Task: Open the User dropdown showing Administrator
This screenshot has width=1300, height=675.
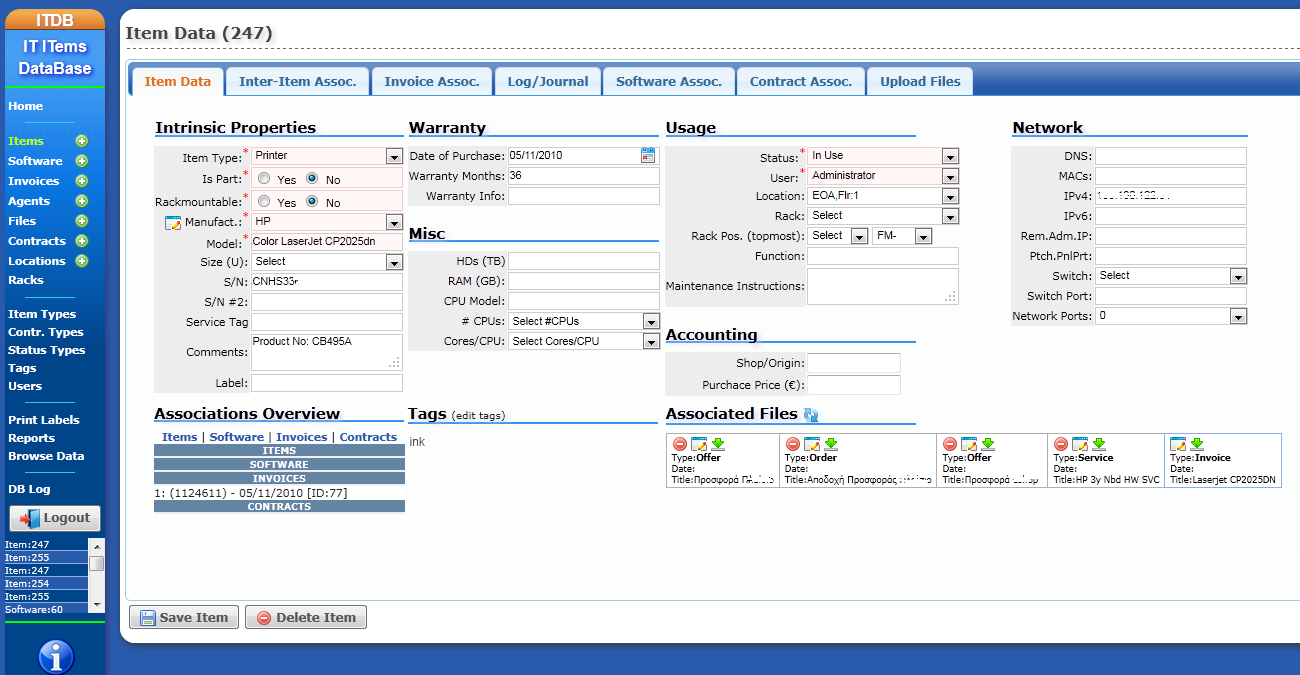Action: point(883,176)
